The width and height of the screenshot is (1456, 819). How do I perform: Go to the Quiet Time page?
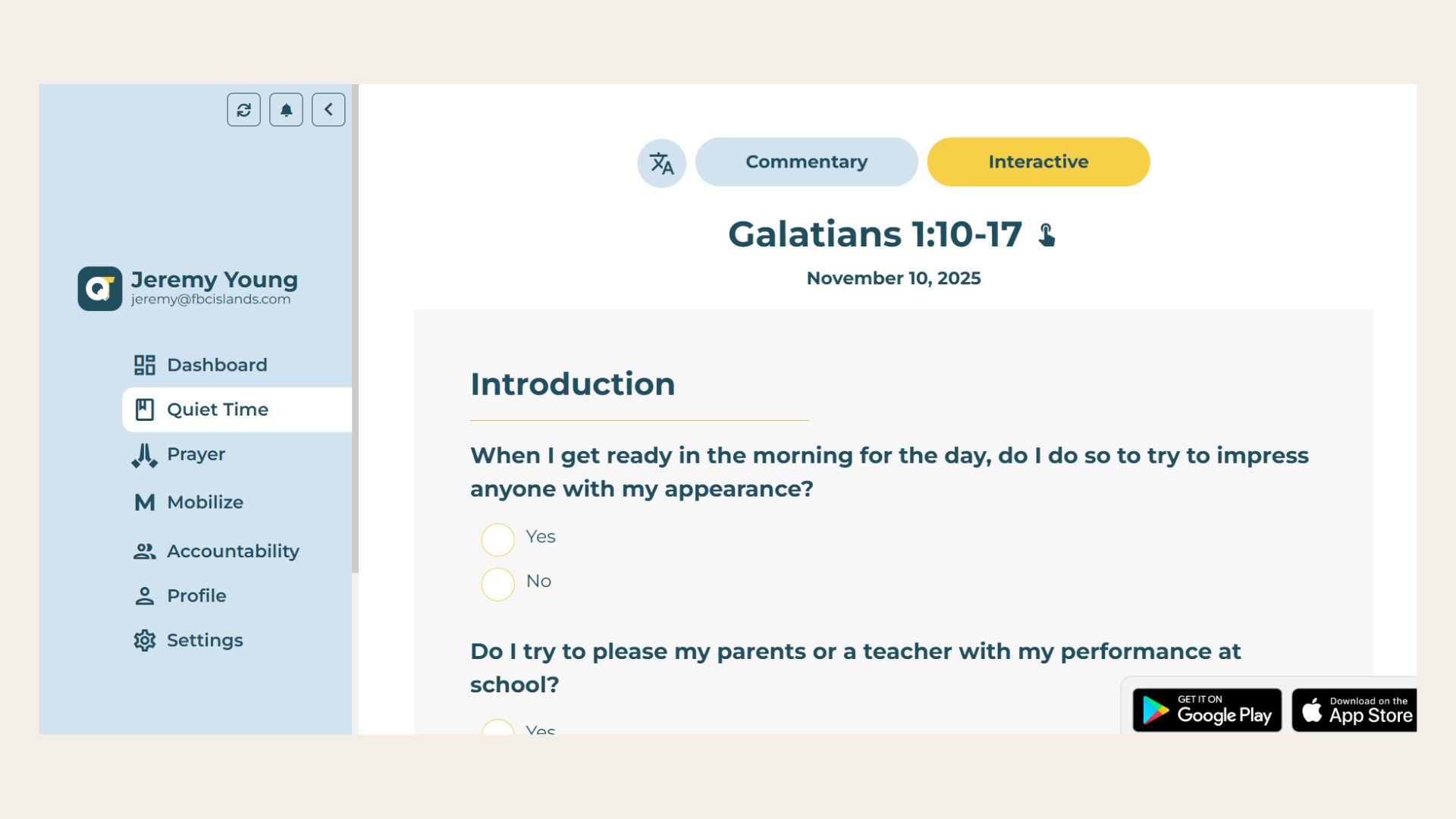click(x=217, y=409)
